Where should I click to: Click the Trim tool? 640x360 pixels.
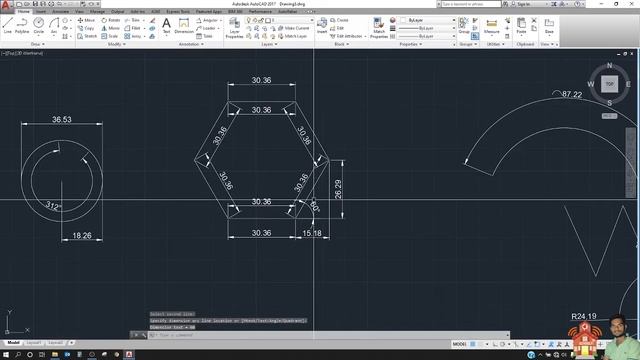pyautogui.click(x=132, y=20)
